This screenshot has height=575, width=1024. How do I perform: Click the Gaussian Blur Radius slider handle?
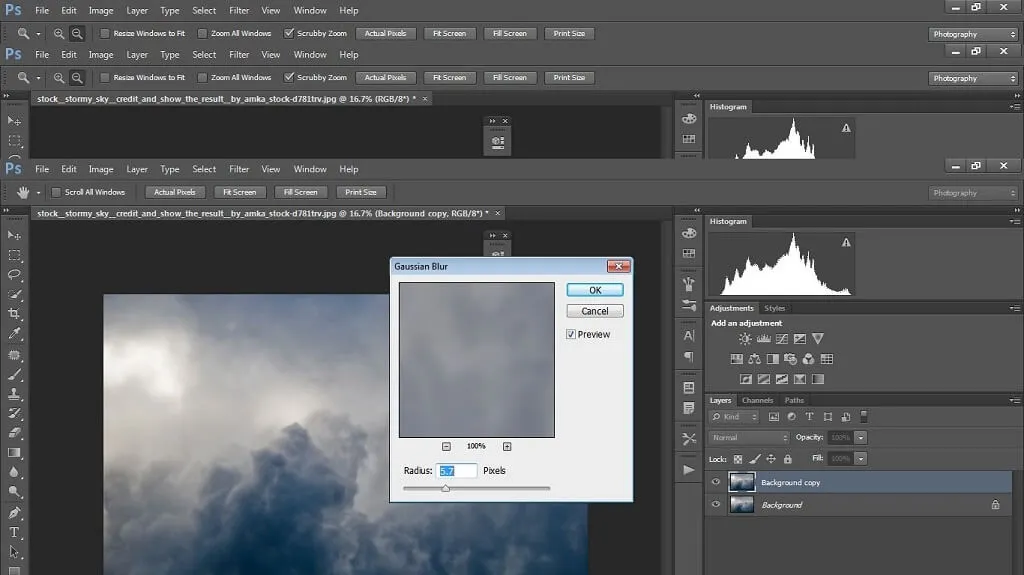pyautogui.click(x=445, y=488)
